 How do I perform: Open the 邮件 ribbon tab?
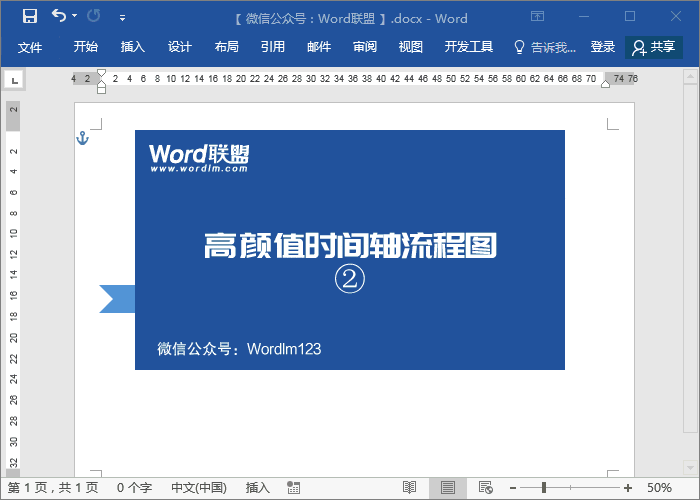(319, 46)
